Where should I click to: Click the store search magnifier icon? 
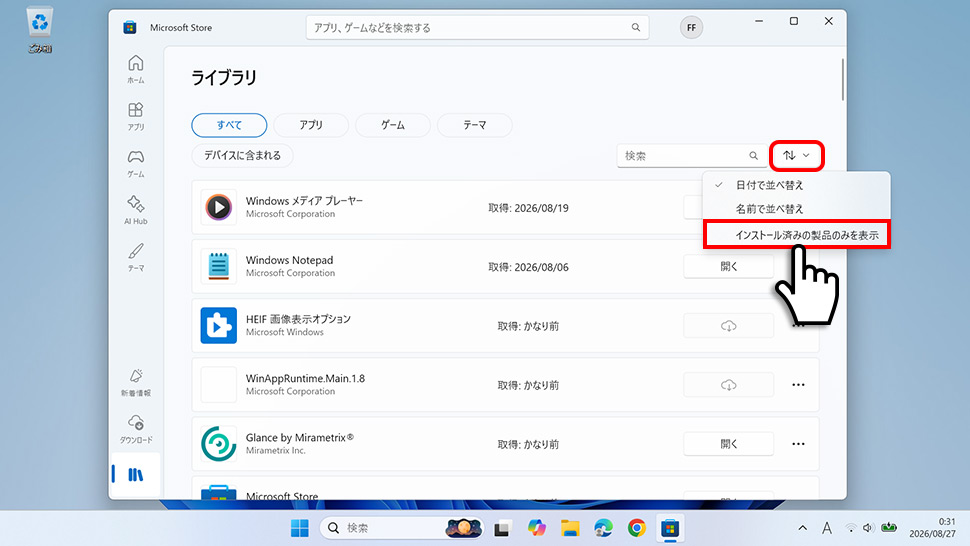(635, 27)
